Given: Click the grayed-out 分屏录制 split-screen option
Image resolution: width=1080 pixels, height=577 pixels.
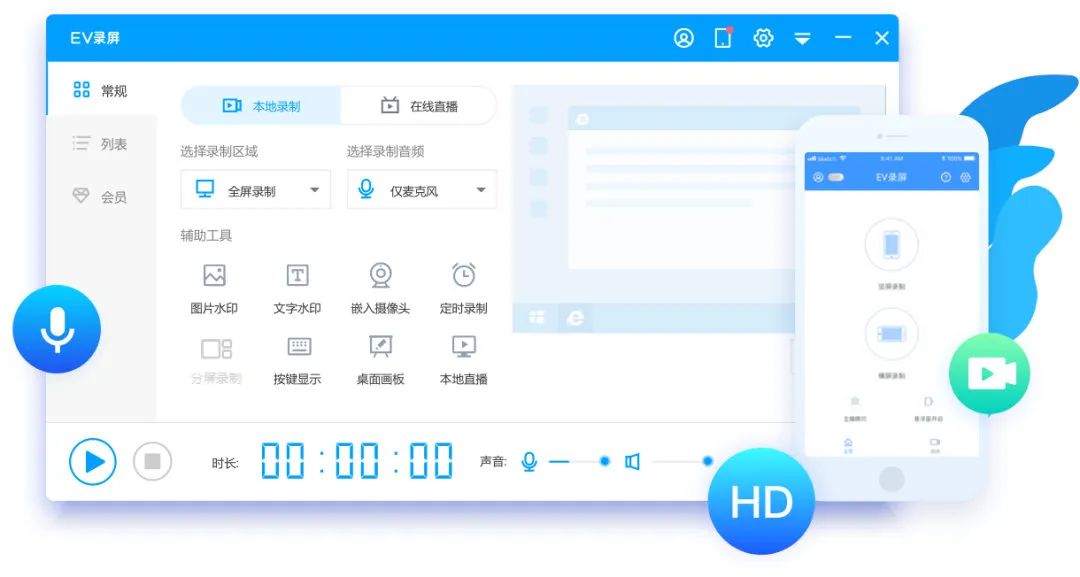Looking at the screenshot, I should coord(213,360).
